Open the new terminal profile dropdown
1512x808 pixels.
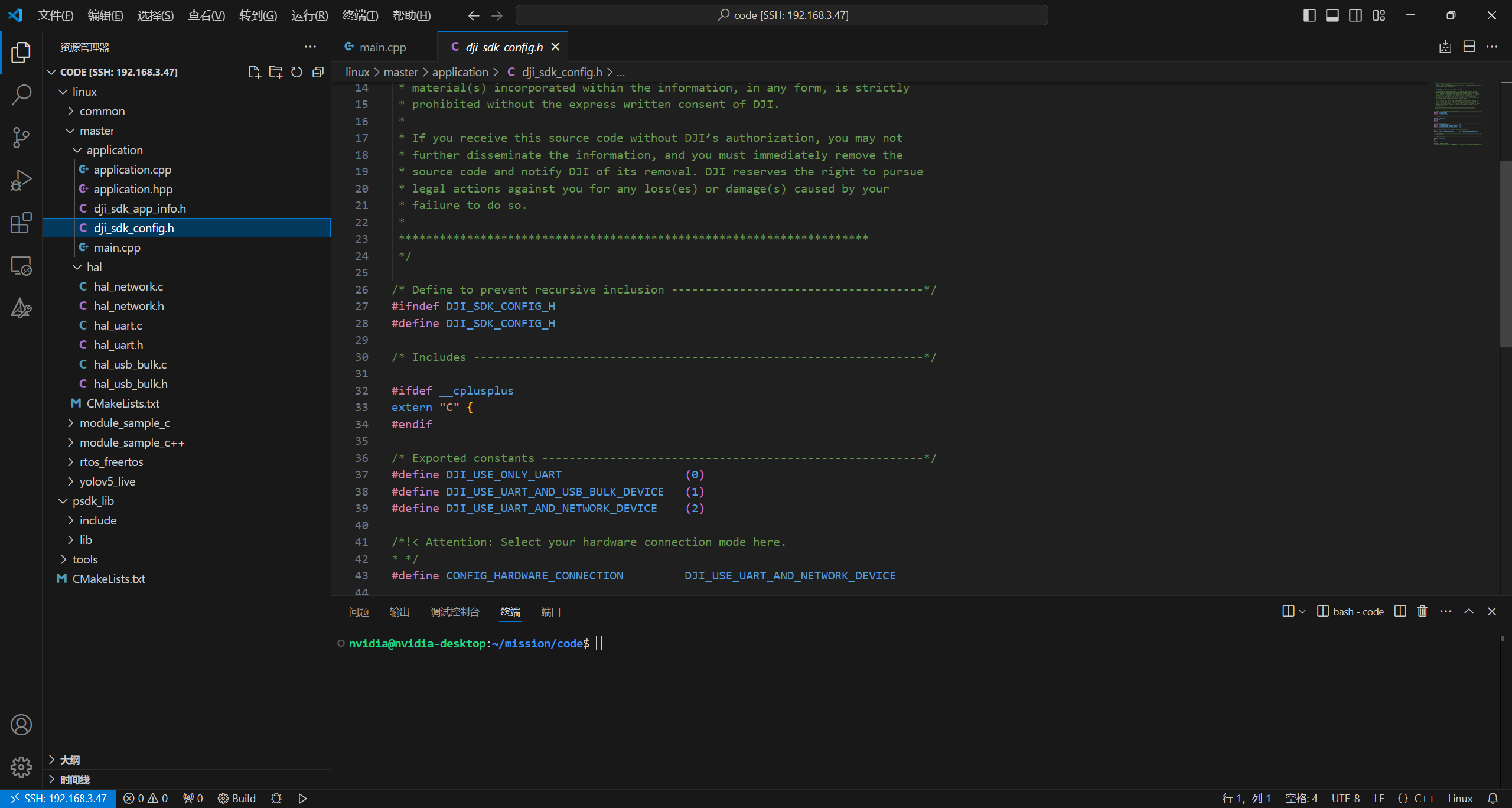(x=1302, y=611)
